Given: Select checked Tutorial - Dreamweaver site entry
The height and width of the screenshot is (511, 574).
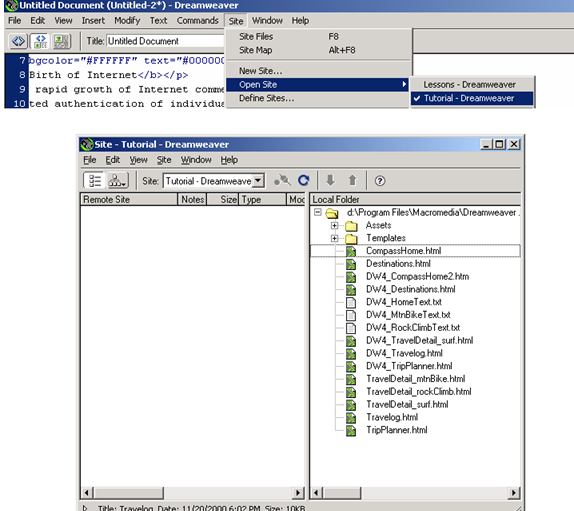Looking at the screenshot, I should point(472,98).
